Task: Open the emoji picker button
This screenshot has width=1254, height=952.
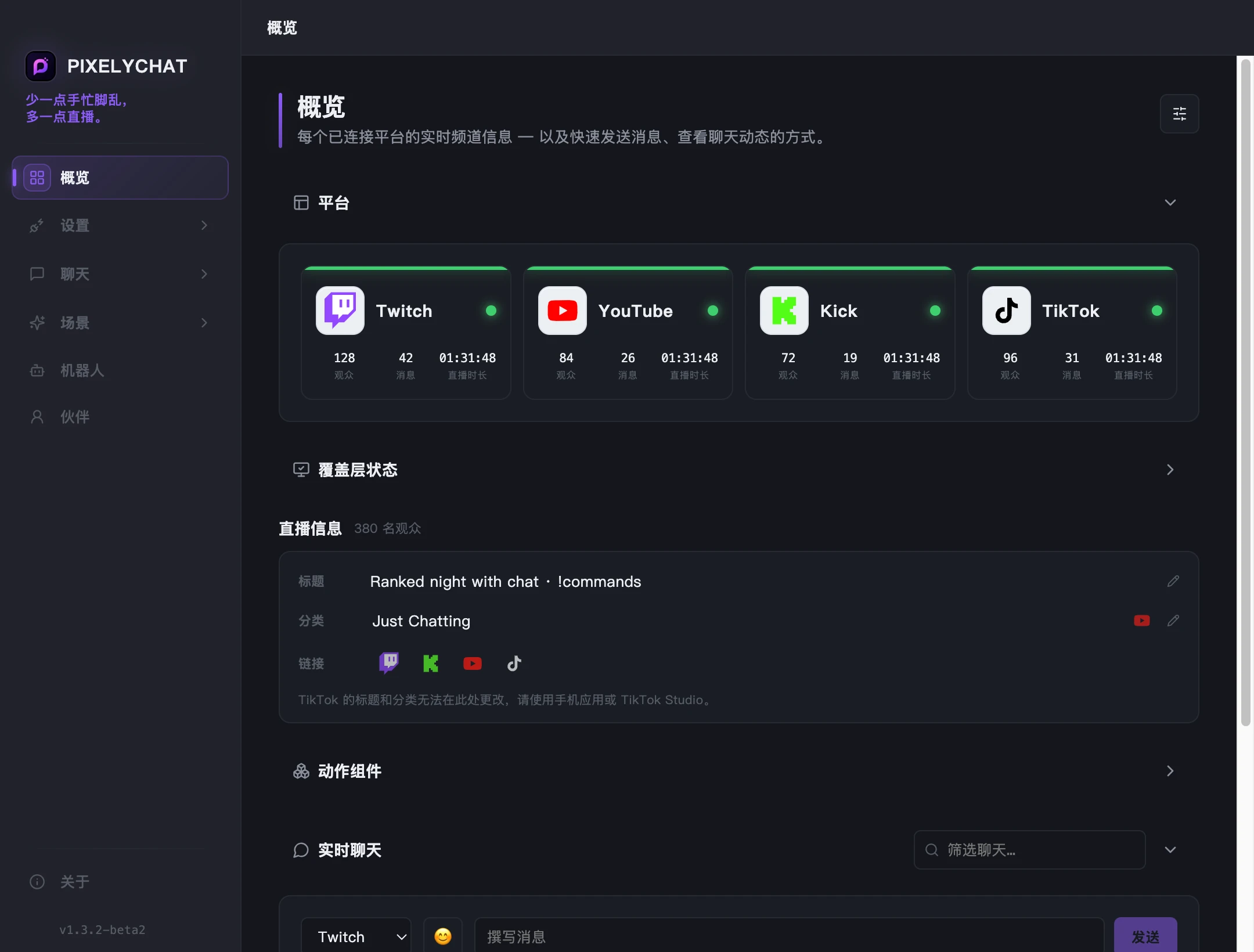Action: pyautogui.click(x=443, y=936)
